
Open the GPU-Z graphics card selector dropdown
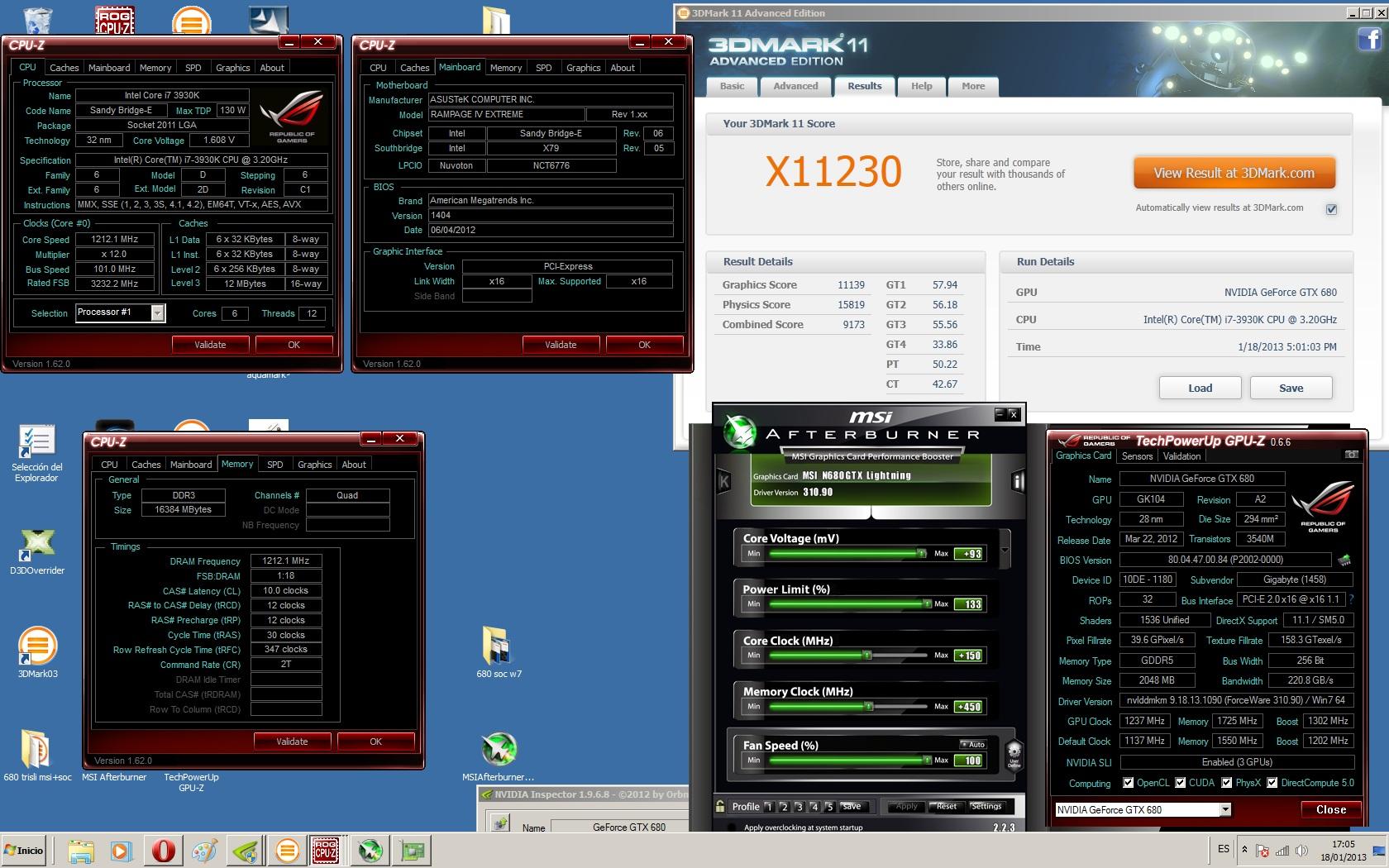(1226, 810)
